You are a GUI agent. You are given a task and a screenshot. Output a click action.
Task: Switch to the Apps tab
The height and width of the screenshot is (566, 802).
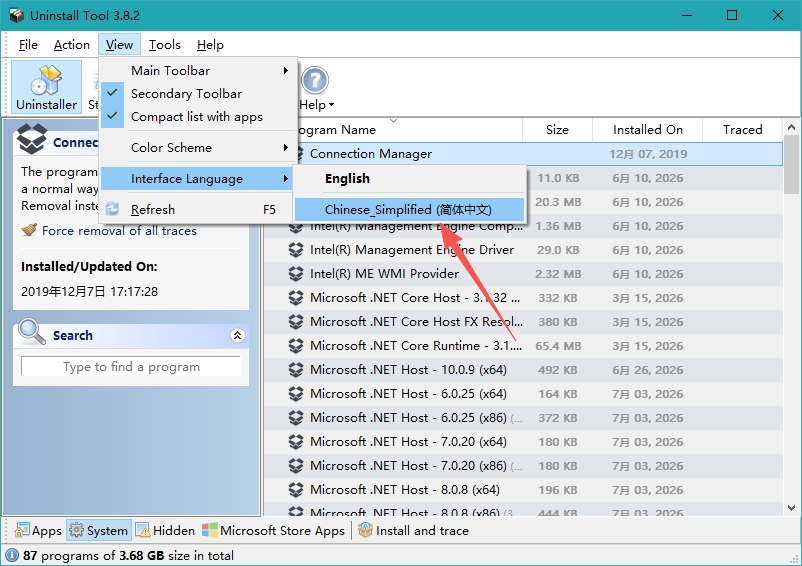click(x=38, y=531)
